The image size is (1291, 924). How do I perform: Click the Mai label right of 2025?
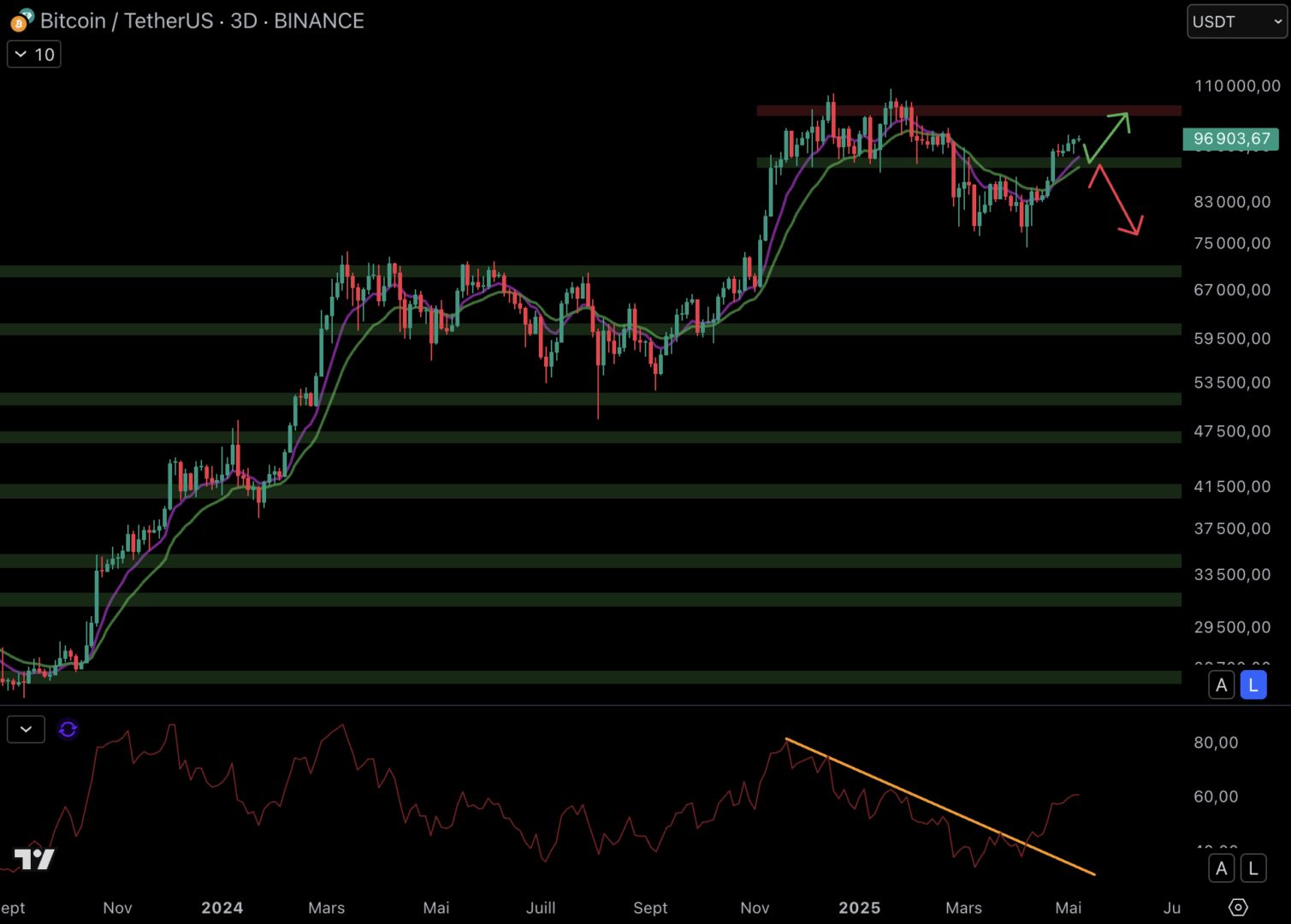1069,908
